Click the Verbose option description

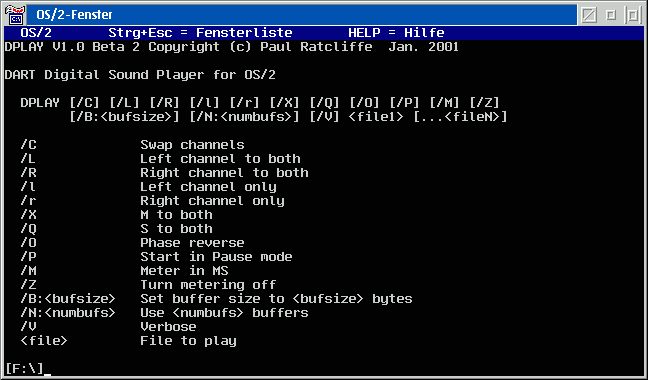click(168, 327)
